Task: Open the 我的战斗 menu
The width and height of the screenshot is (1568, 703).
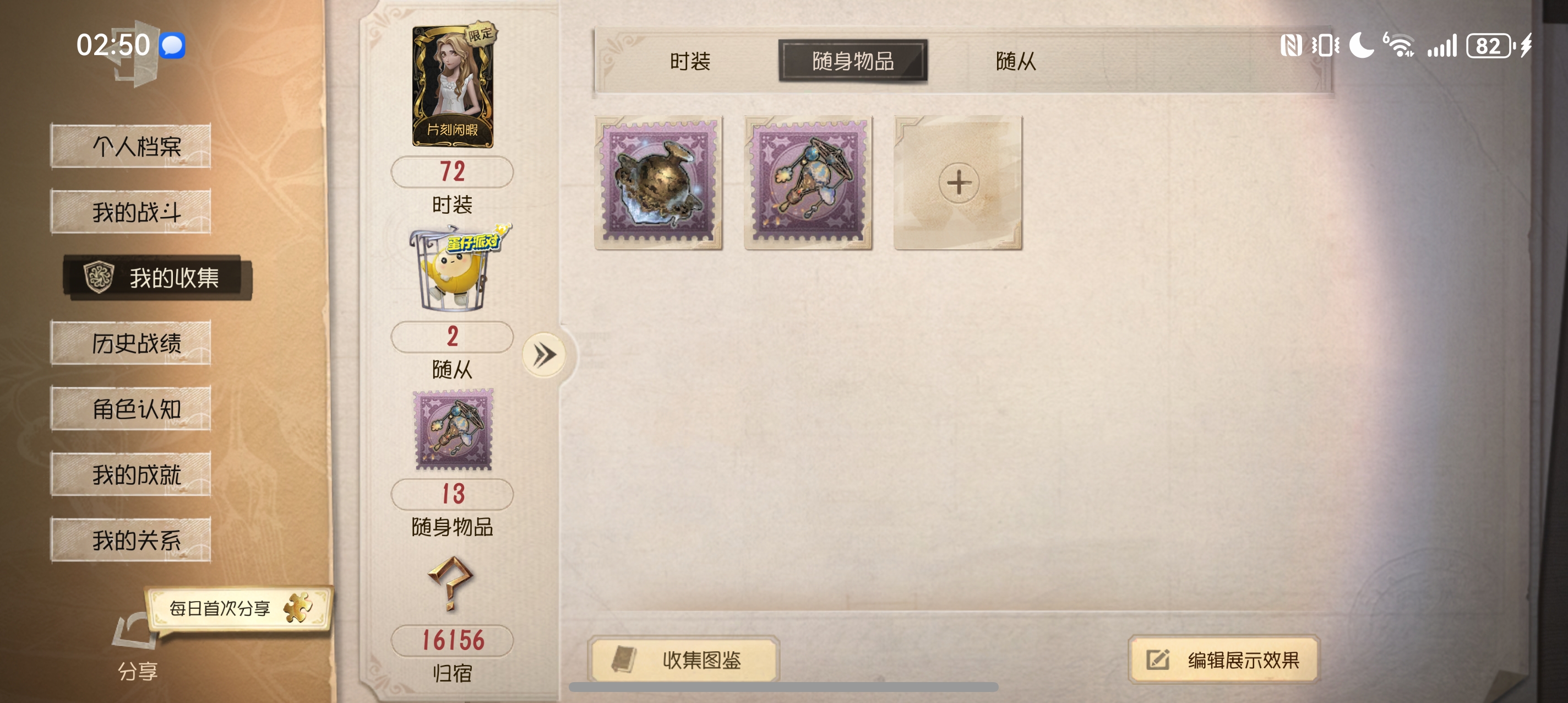Action: pos(131,212)
